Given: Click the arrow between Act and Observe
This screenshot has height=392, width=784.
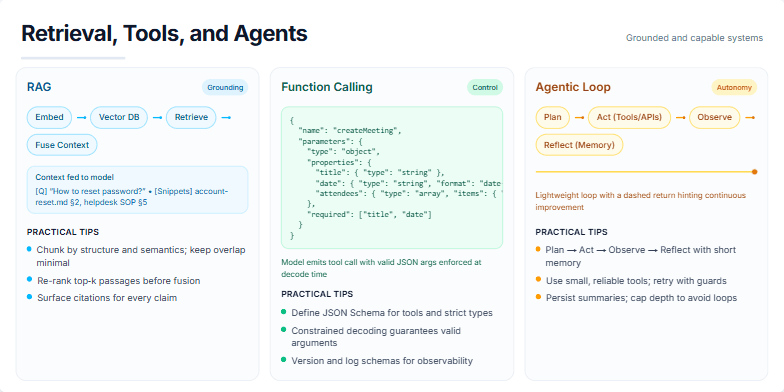Looking at the screenshot, I should [680, 118].
